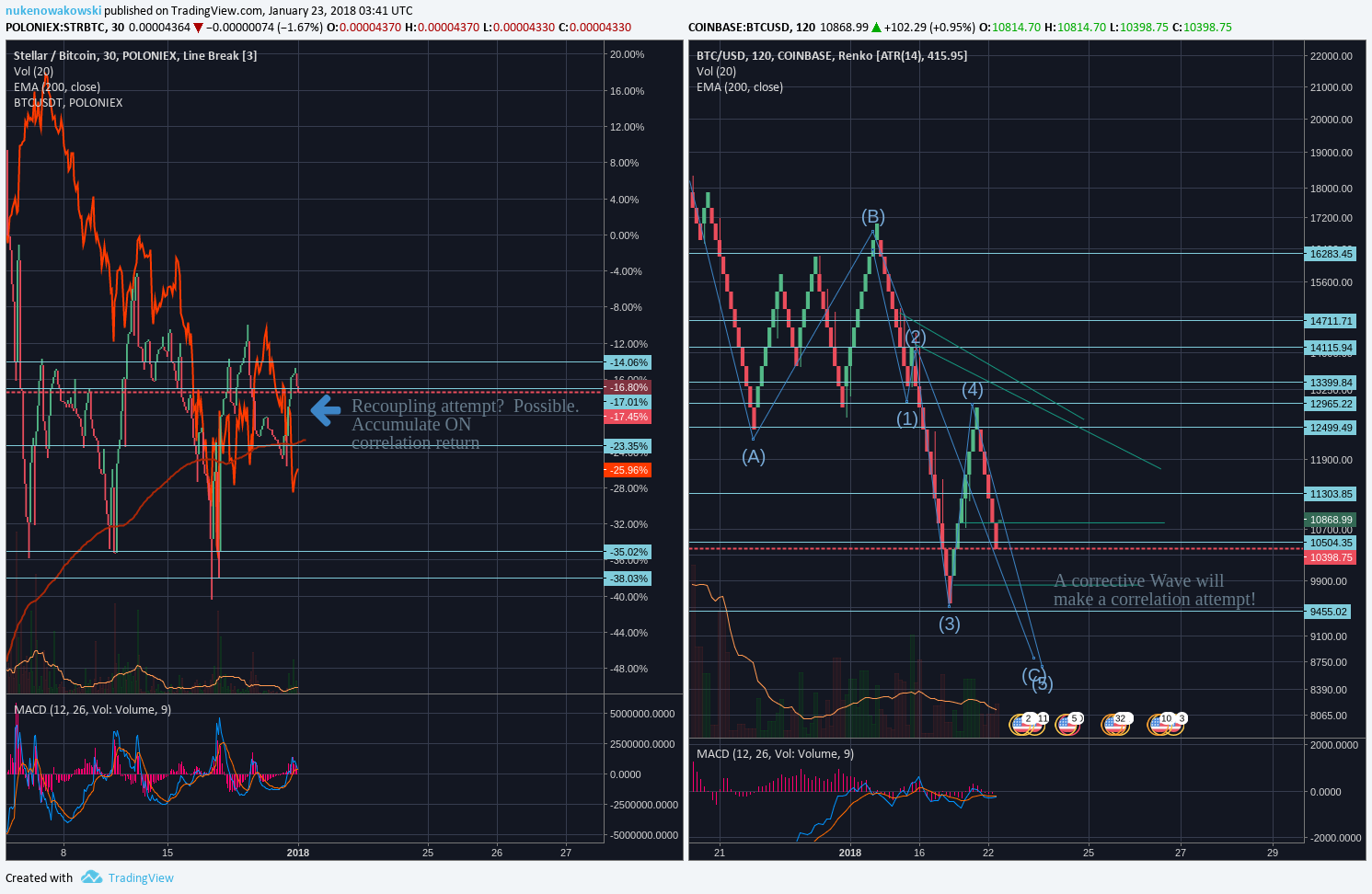Open US flag event icon with badge 32
Screen dimensions: 1372x894
point(1114,724)
